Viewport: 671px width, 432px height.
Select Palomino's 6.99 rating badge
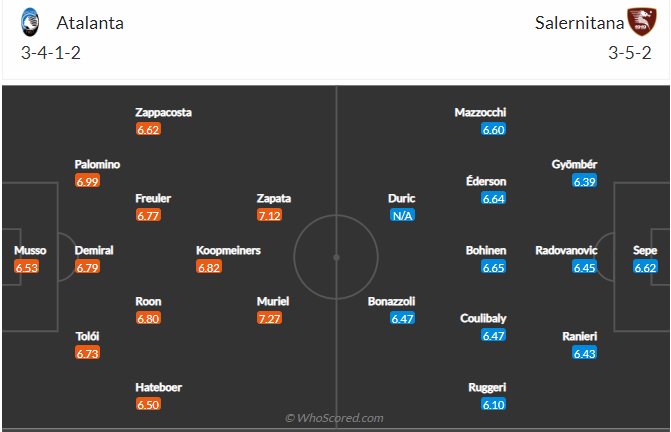[x=88, y=181]
